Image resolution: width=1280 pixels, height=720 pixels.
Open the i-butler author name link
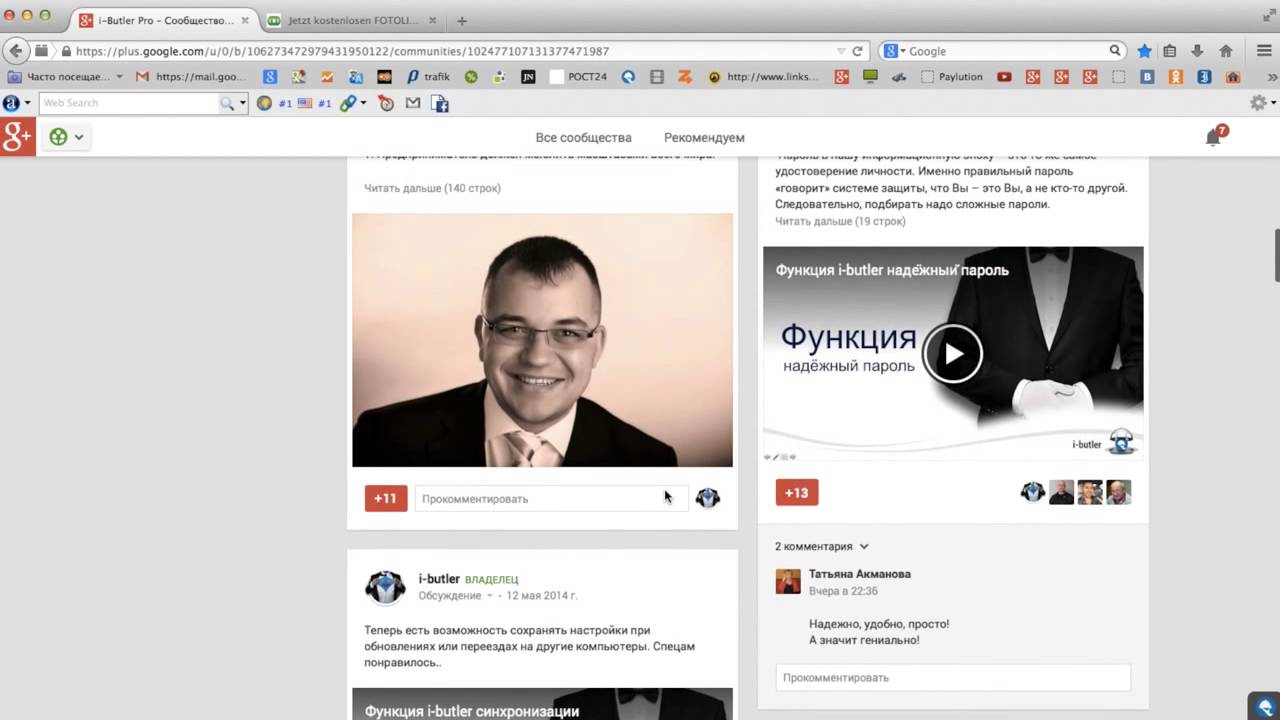pos(439,579)
